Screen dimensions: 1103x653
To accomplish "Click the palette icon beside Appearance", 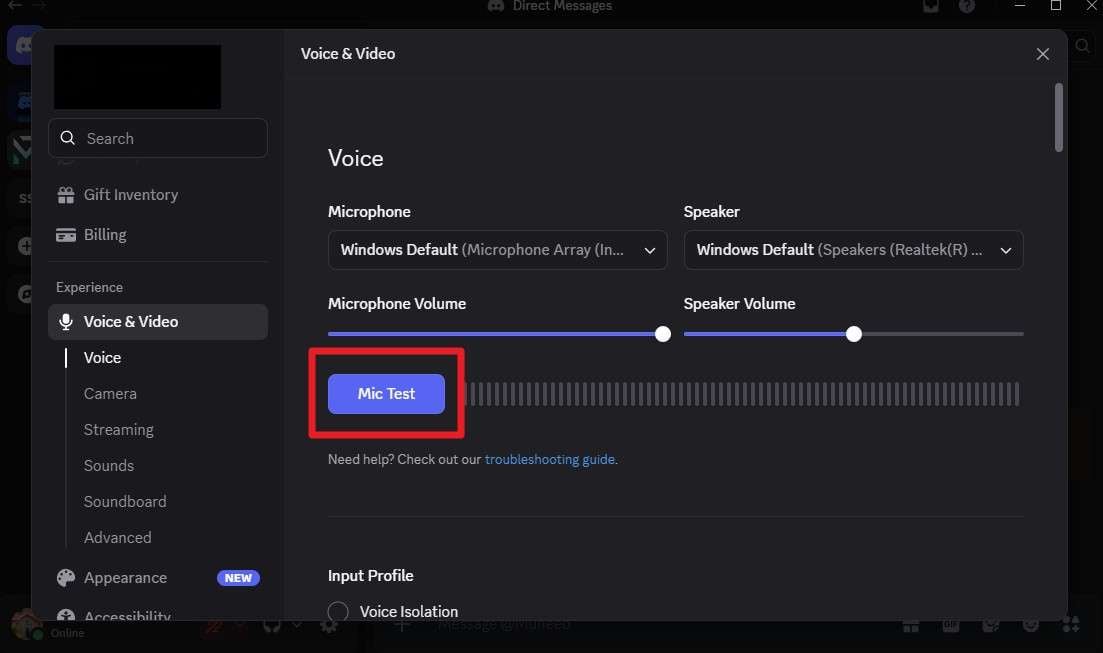I will pos(66,578).
